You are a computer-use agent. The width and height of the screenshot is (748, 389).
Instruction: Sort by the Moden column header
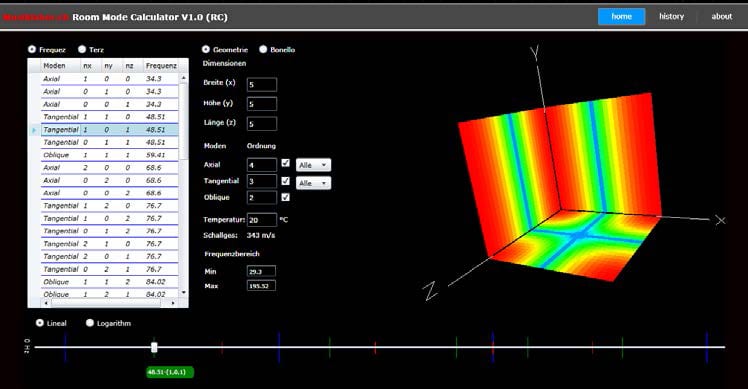click(61, 65)
